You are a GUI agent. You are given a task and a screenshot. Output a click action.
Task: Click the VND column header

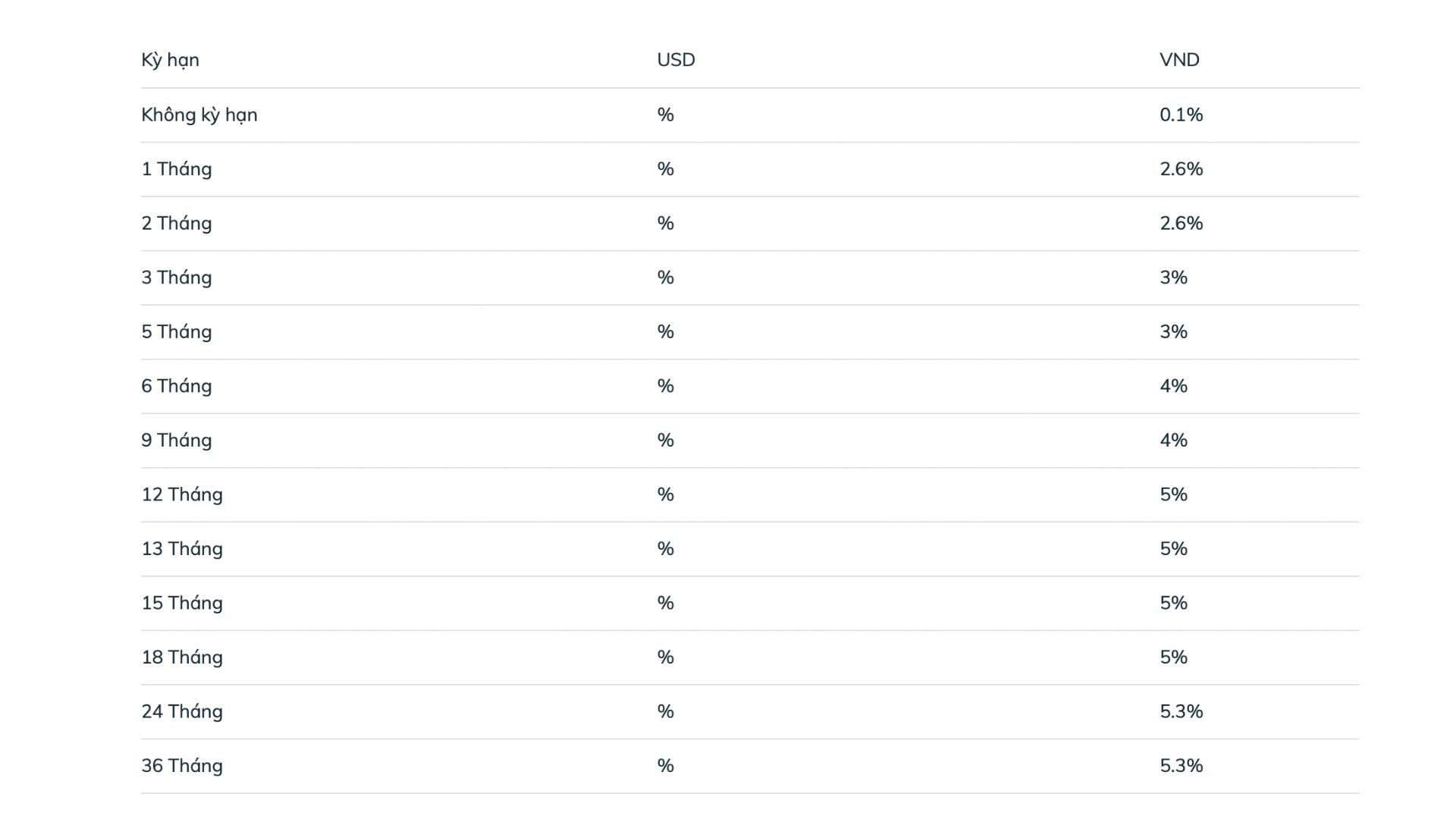pyautogui.click(x=1179, y=60)
